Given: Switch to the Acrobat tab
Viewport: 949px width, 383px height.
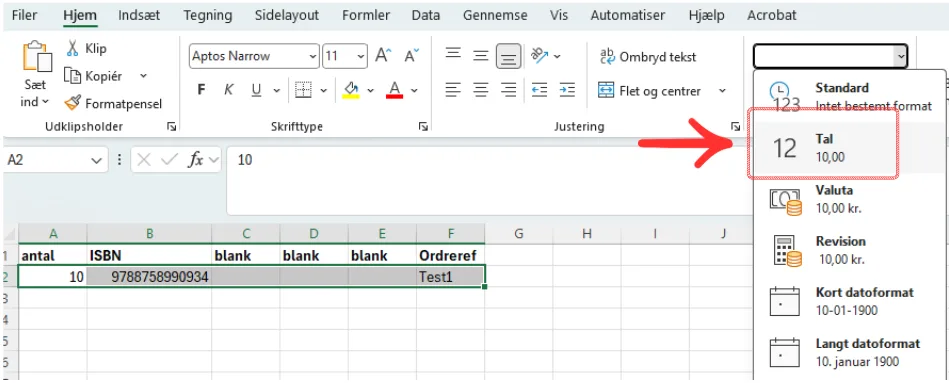Looking at the screenshot, I should (x=772, y=15).
